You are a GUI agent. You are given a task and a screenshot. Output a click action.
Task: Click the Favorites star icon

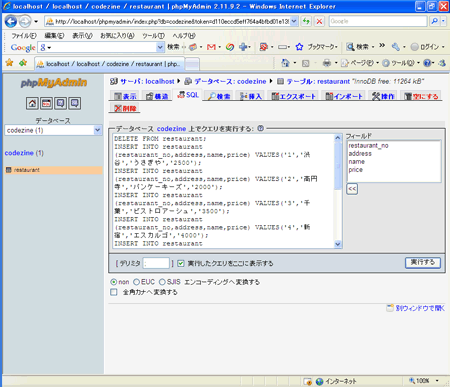[9, 62]
